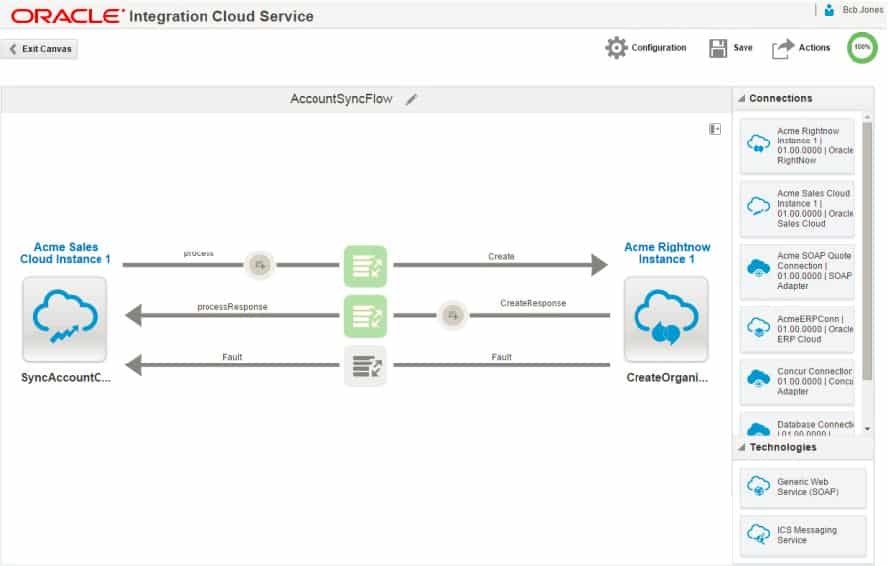Click the enrichment circle on process line
This screenshot has height=566, width=888.
(x=260, y=265)
